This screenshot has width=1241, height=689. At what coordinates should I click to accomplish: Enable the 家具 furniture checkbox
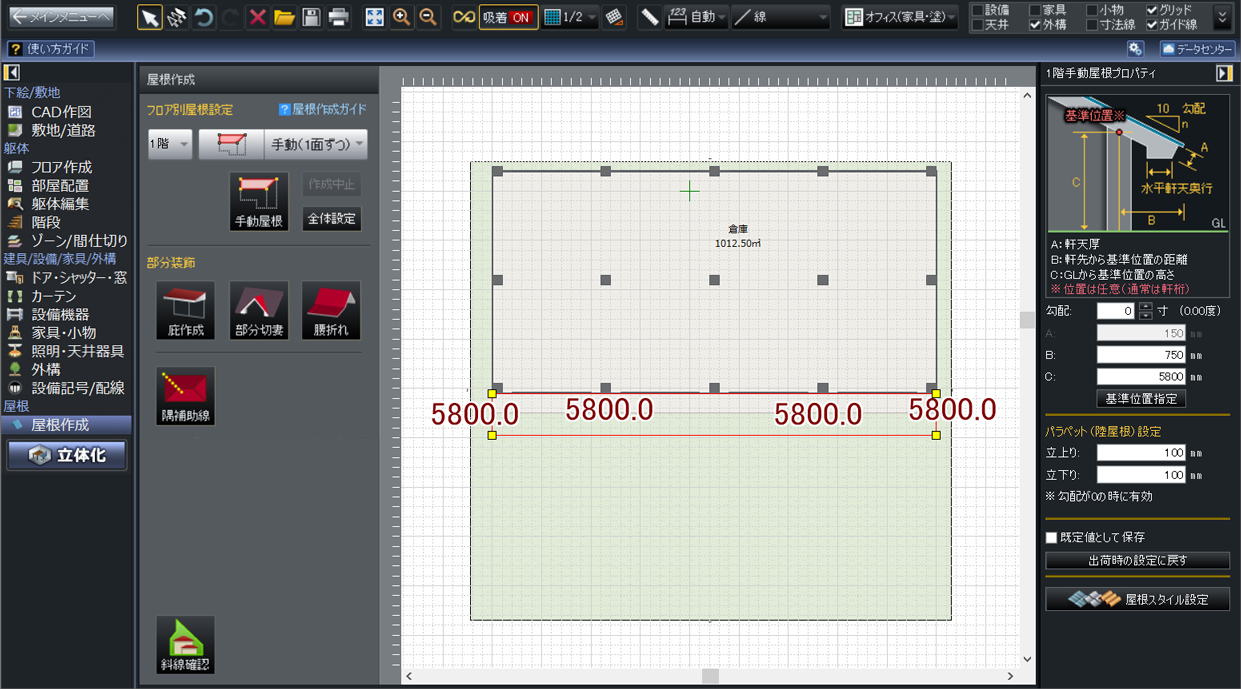click(1035, 10)
